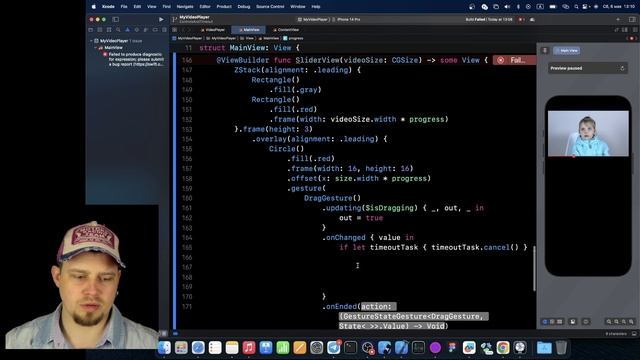Click the .onChanged code line
Screen dimensions: 640x360
(x=367, y=238)
